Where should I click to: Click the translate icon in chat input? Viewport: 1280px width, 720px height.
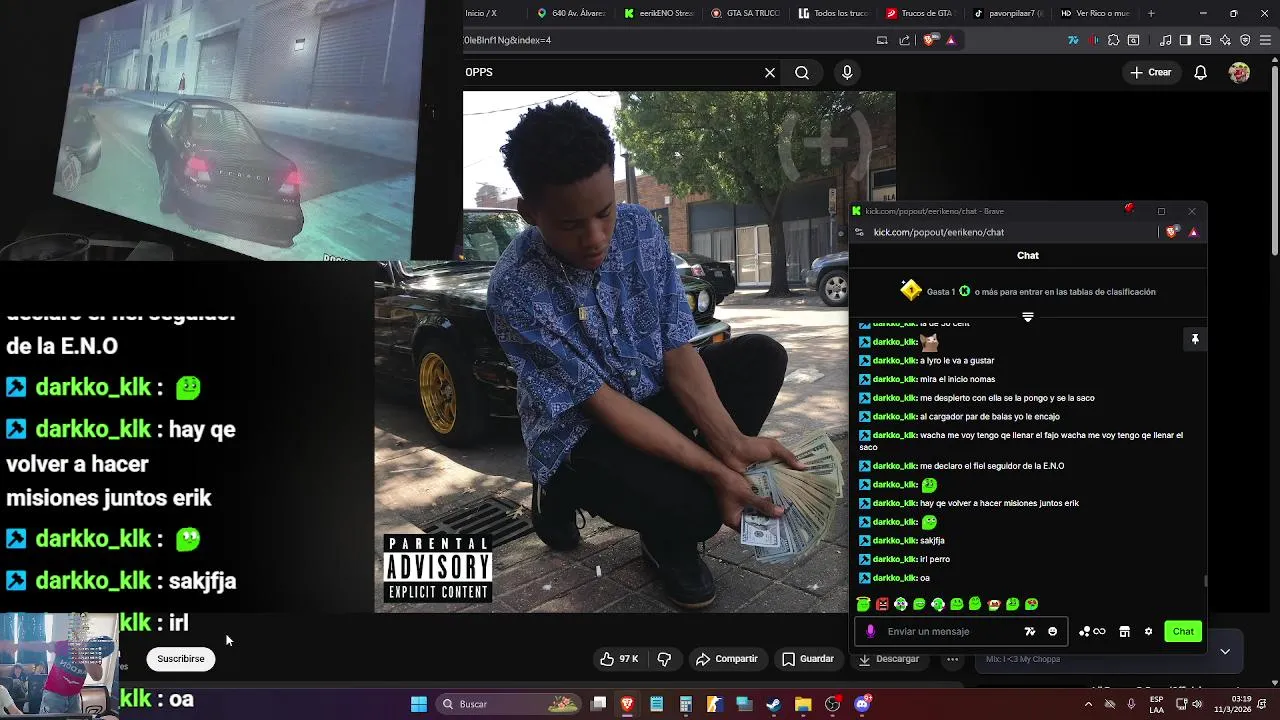(1030, 631)
